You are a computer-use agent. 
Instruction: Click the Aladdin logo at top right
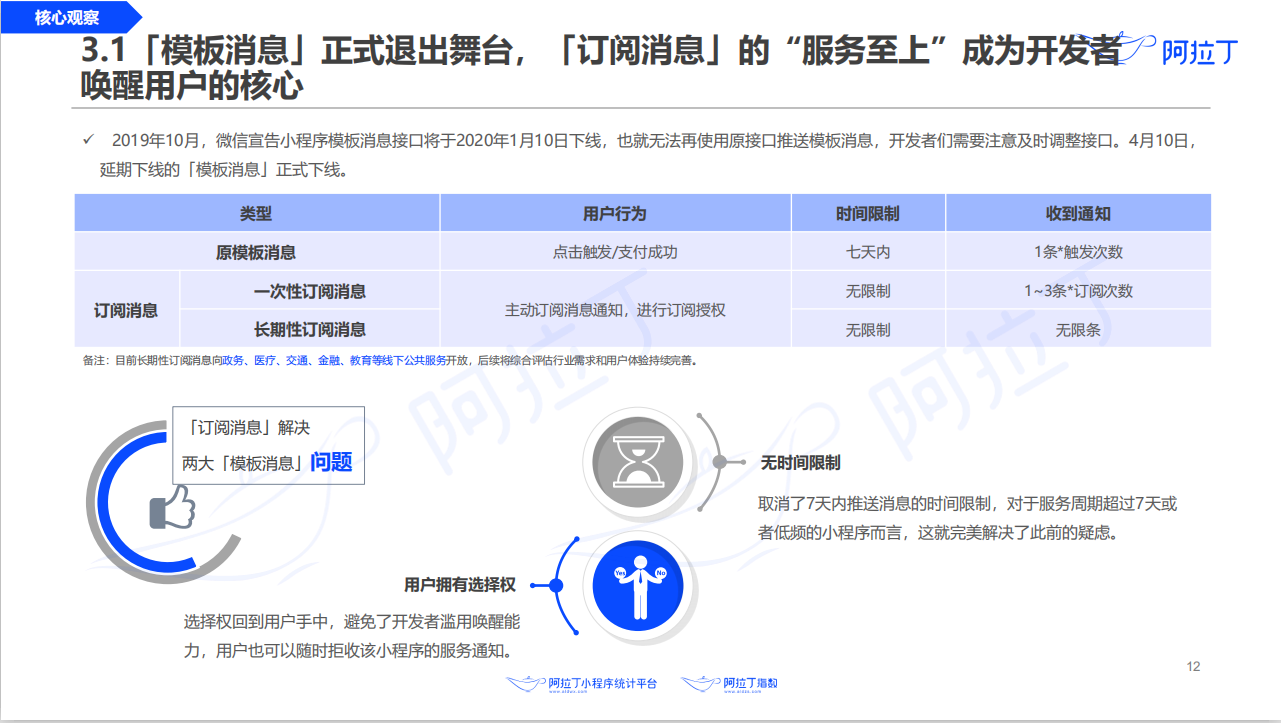point(1182,50)
